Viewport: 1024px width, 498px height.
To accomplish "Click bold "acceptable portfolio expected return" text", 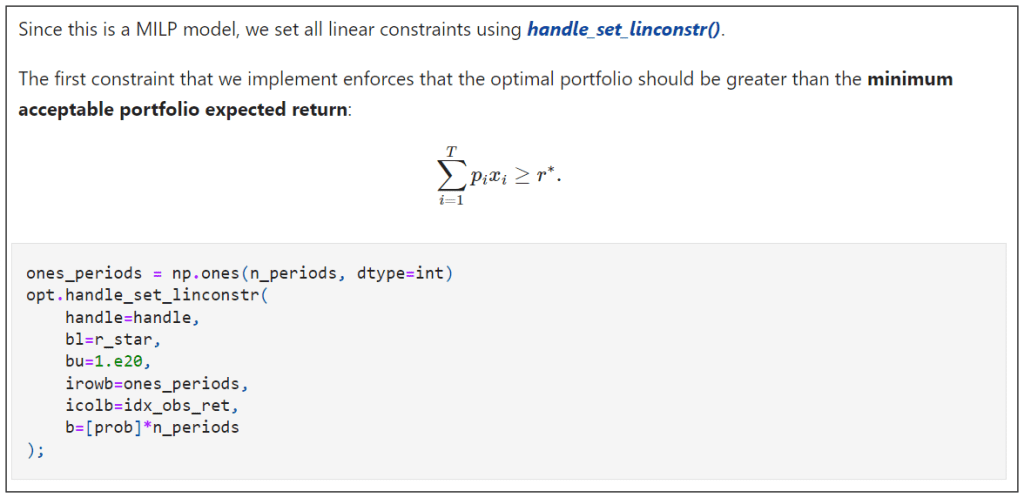I will [x=183, y=108].
